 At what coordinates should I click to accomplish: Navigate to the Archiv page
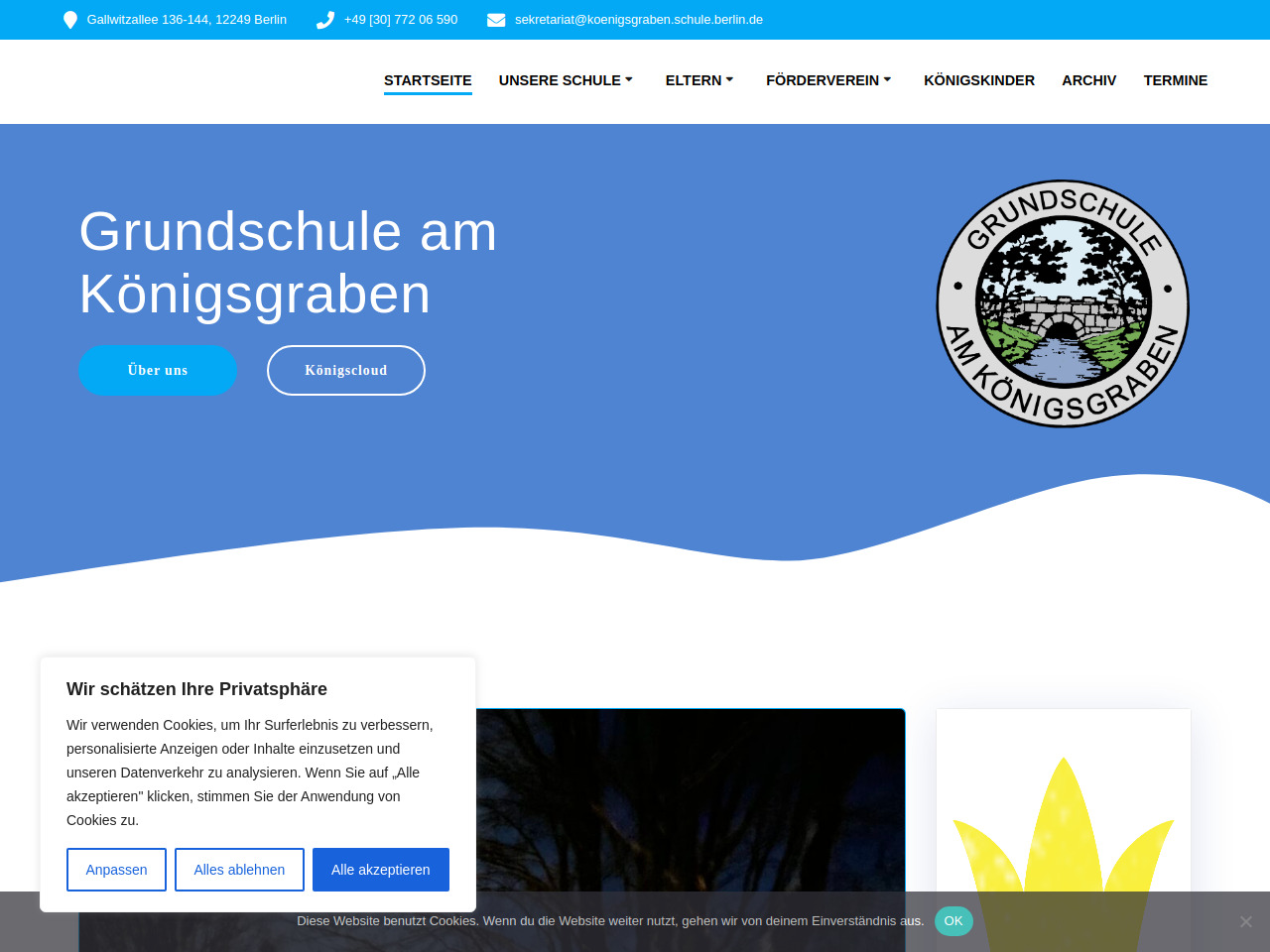pos(1088,80)
